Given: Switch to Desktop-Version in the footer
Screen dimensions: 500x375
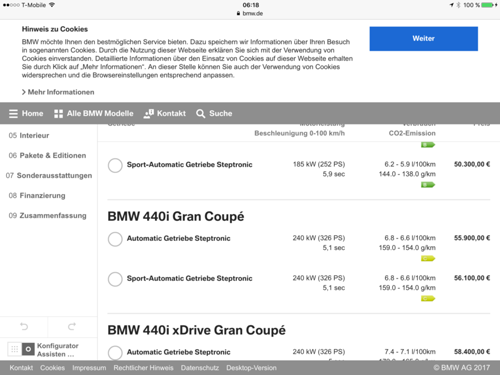Looking at the screenshot, I should 251,368.
